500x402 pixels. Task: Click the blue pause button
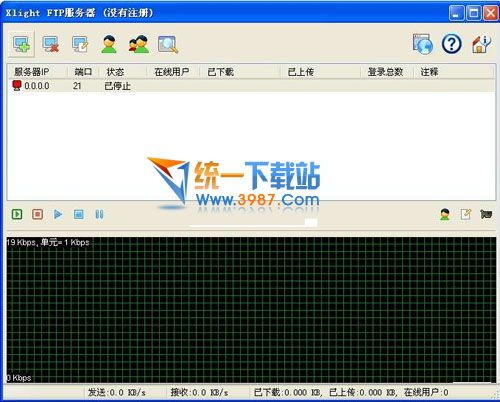(99, 214)
